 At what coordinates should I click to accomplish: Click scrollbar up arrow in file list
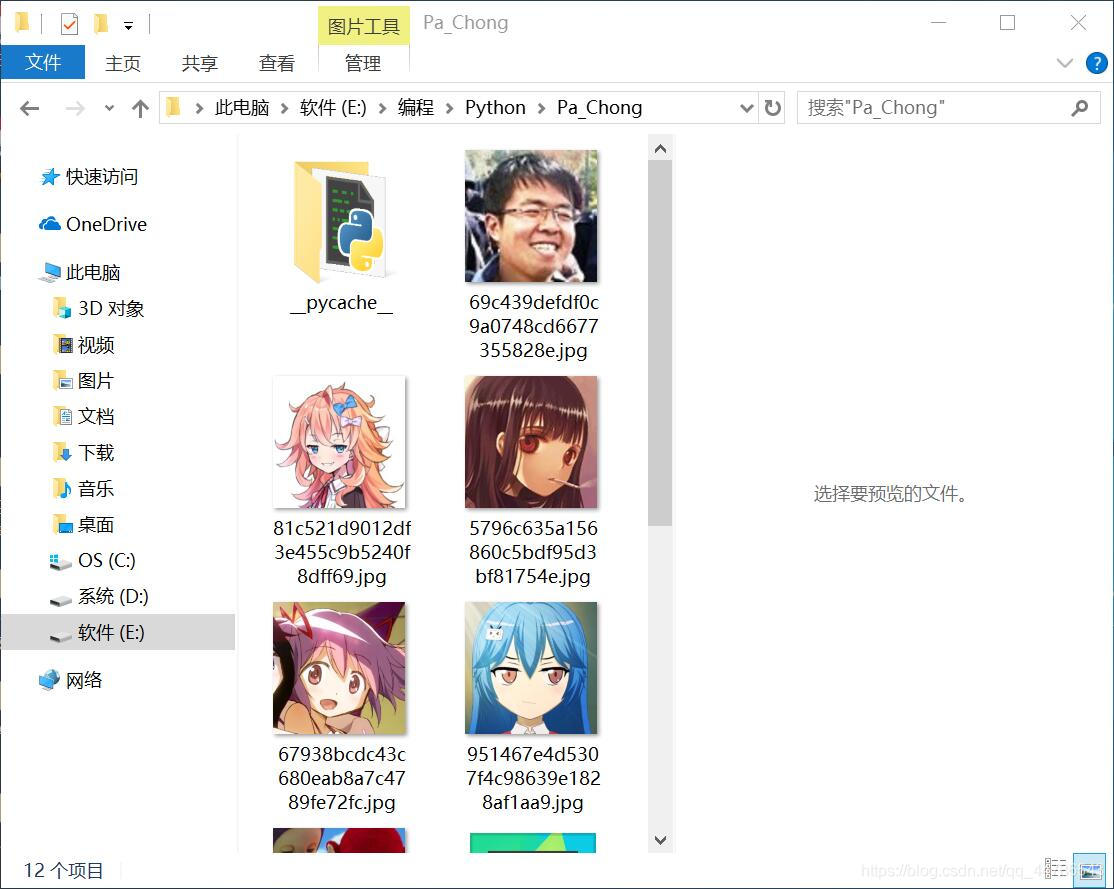[x=660, y=149]
